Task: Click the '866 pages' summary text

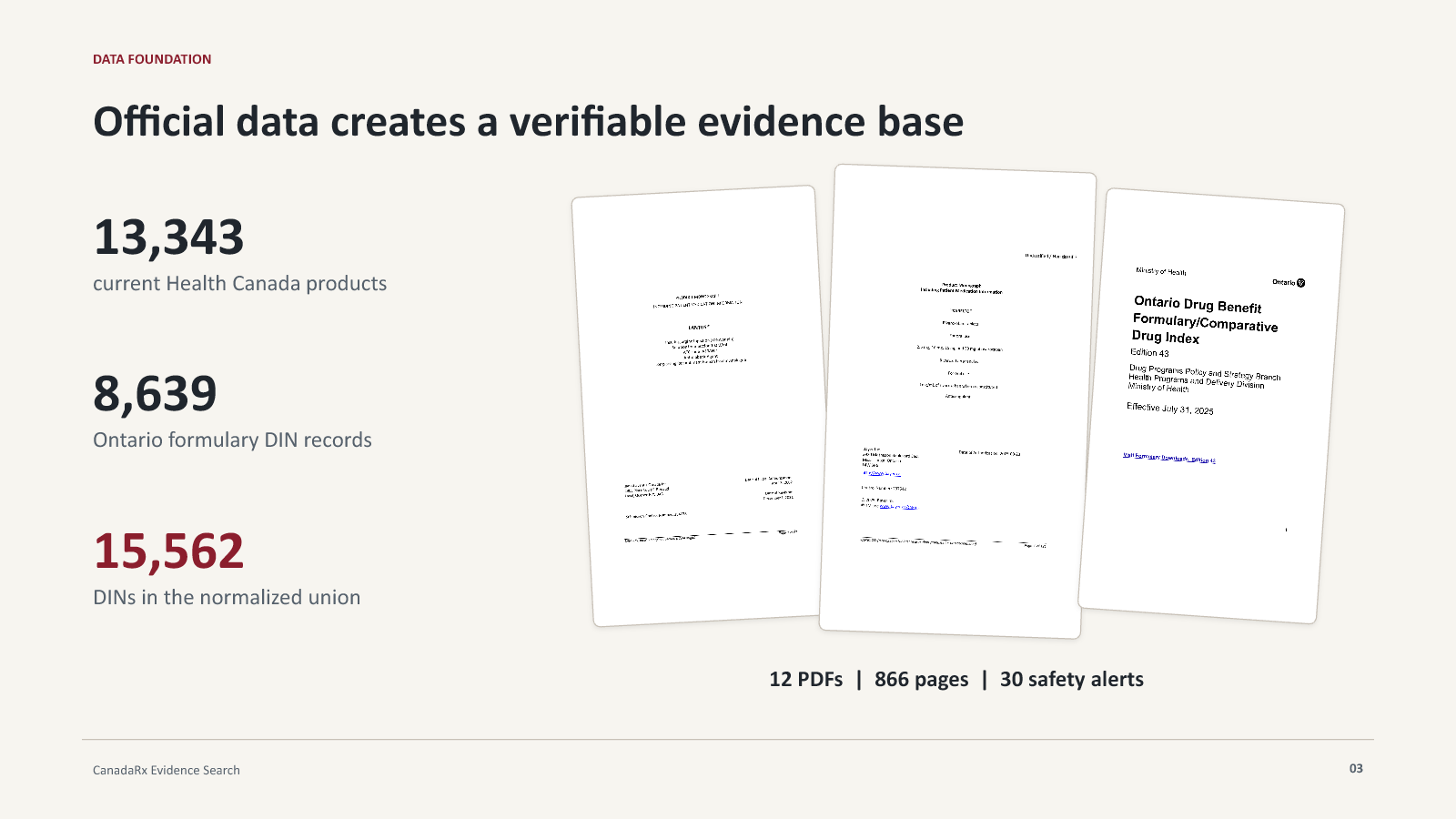Action: click(921, 680)
